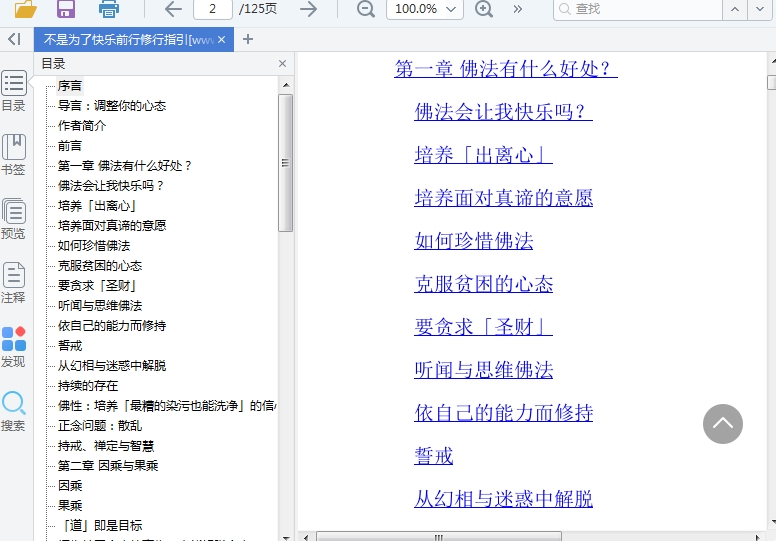Select 从幻相与迷惑中解脱 in the outline
Screen dimensions: 776x541
click(x=112, y=366)
